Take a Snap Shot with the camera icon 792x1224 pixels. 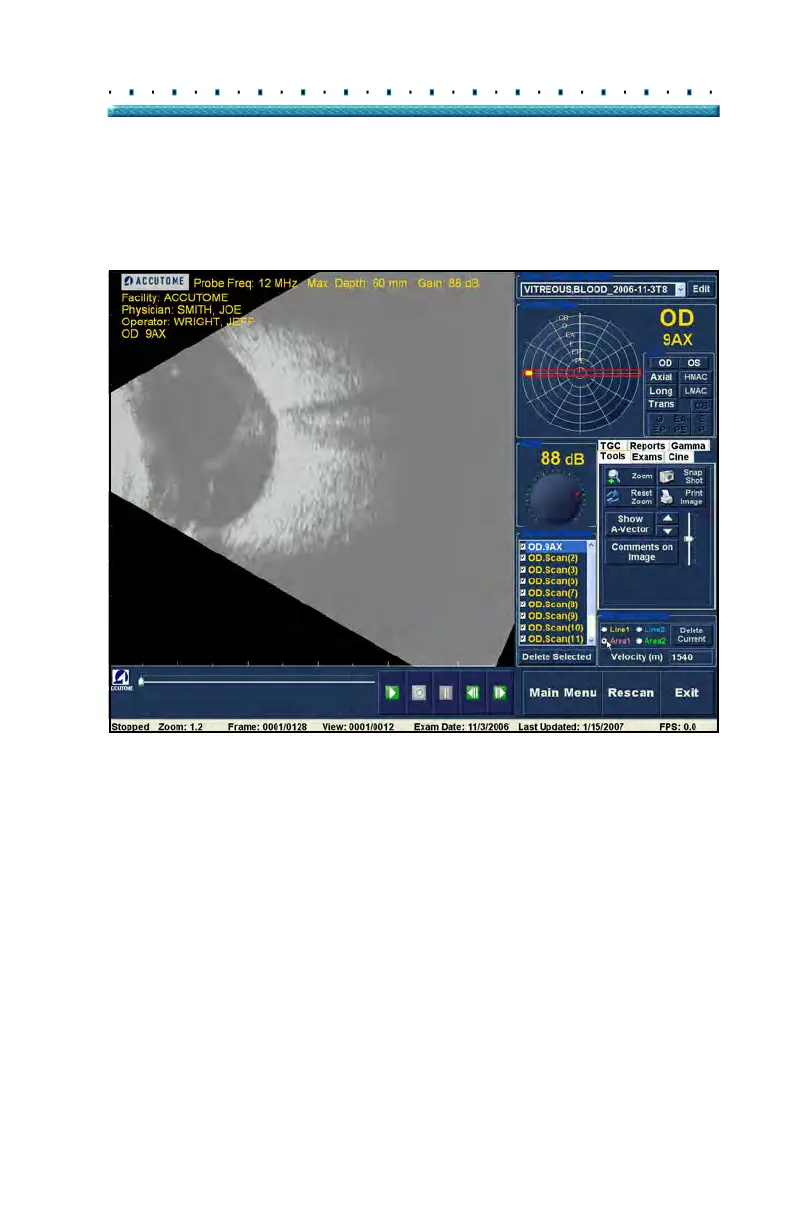click(666, 477)
